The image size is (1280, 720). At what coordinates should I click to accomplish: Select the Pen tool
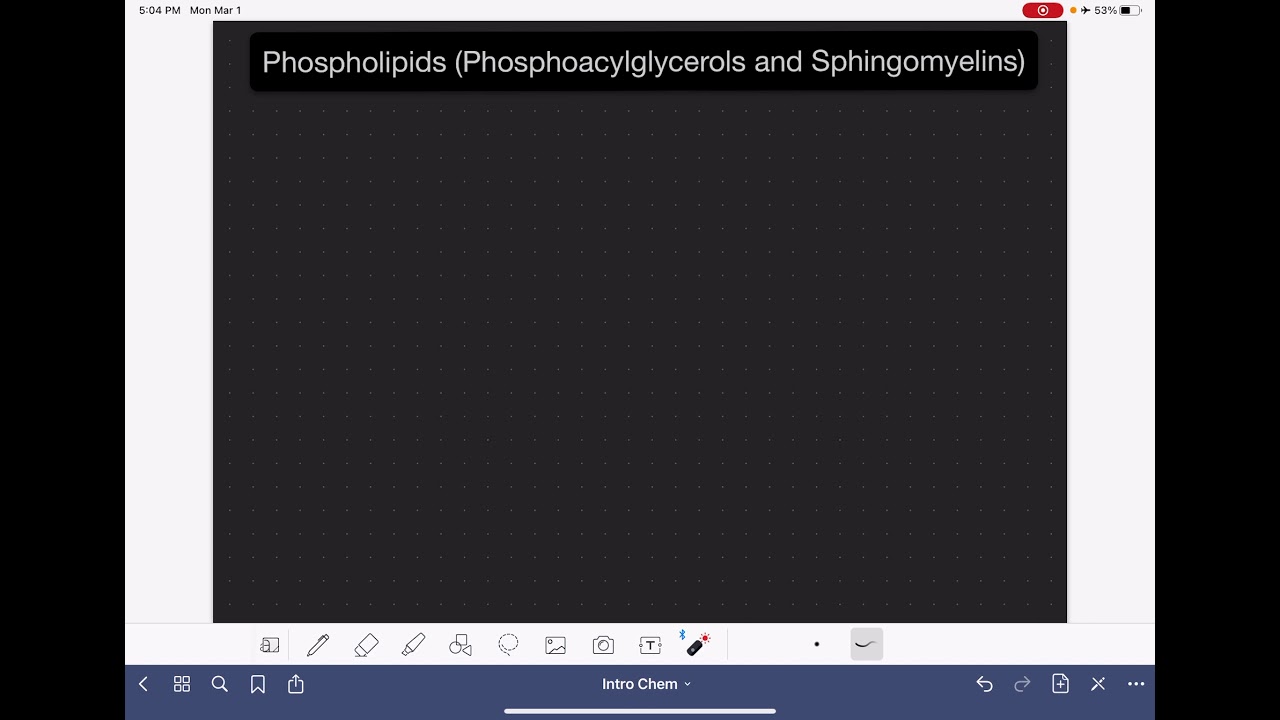pos(318,645)
